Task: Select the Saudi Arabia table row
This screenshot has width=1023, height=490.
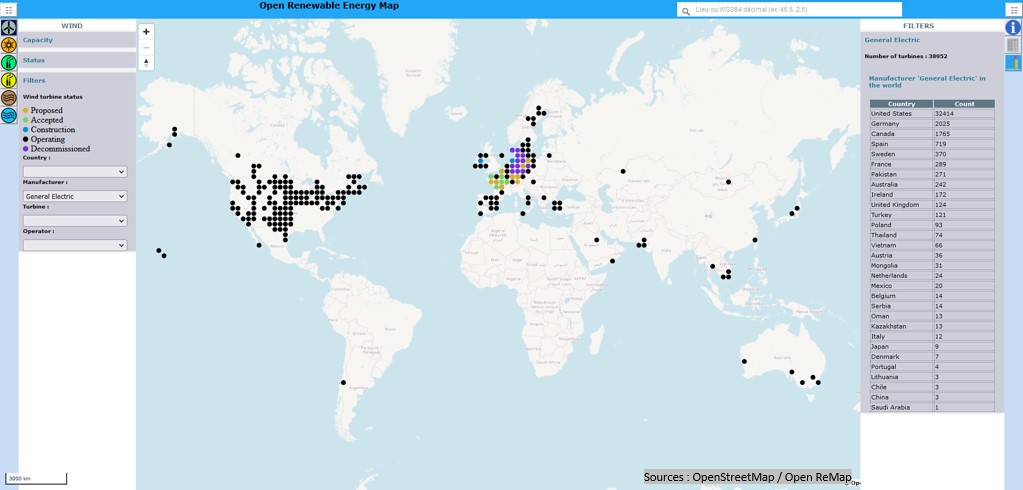Action: (932, 407)
